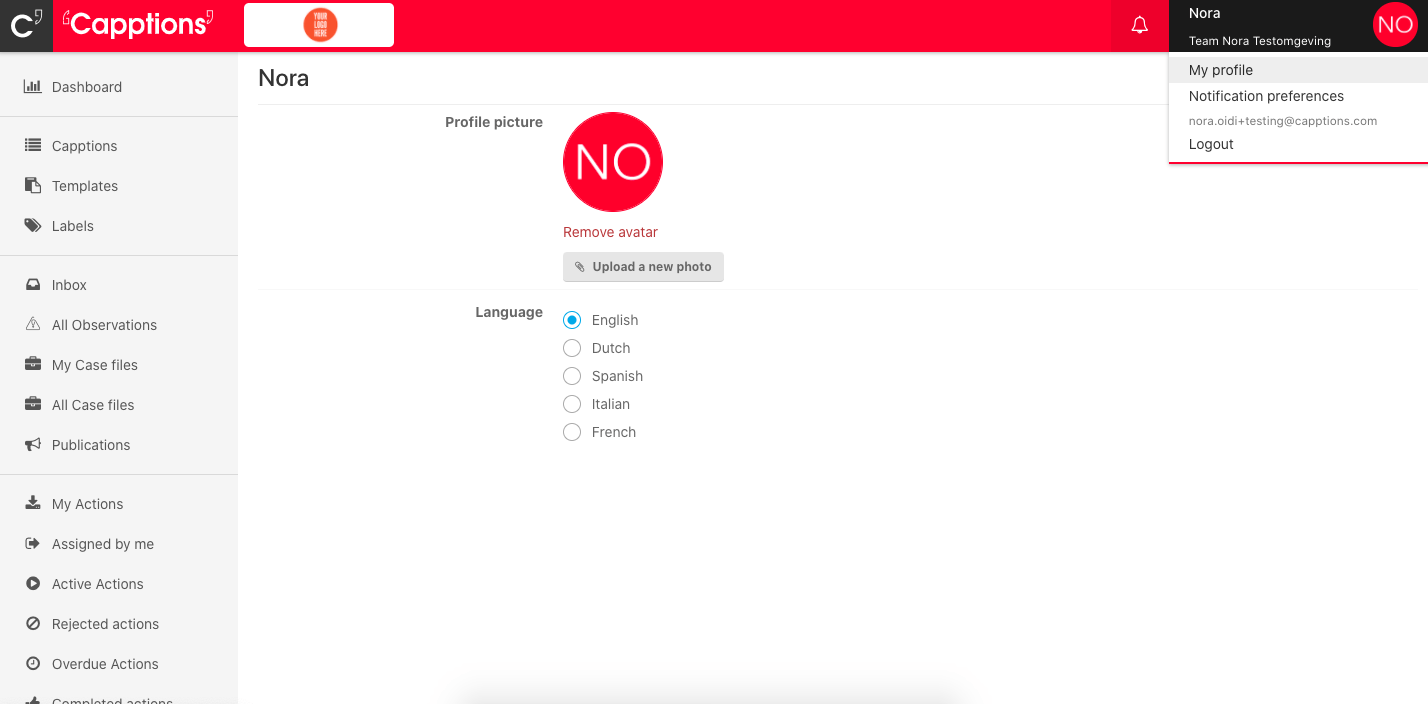Choose Spanish language option

(x=572, y=376)
